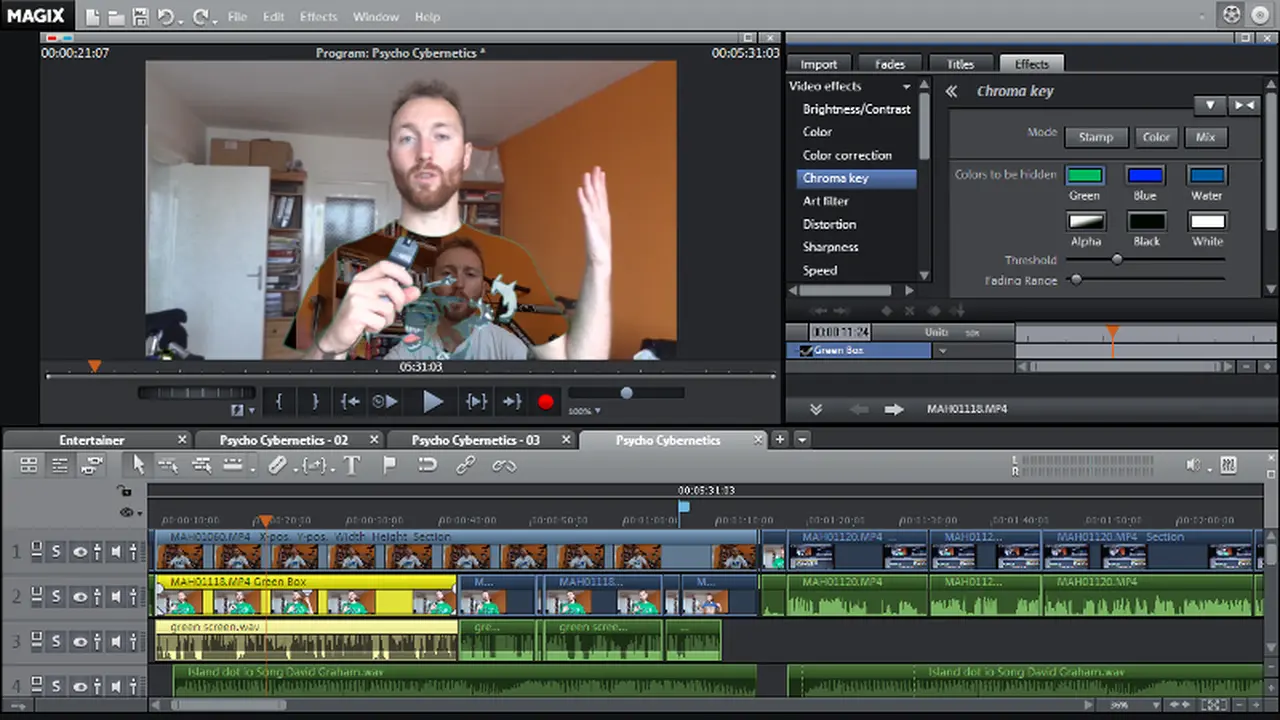Open the Window menu
The image size is (1280, 720).
click(376, 17)
